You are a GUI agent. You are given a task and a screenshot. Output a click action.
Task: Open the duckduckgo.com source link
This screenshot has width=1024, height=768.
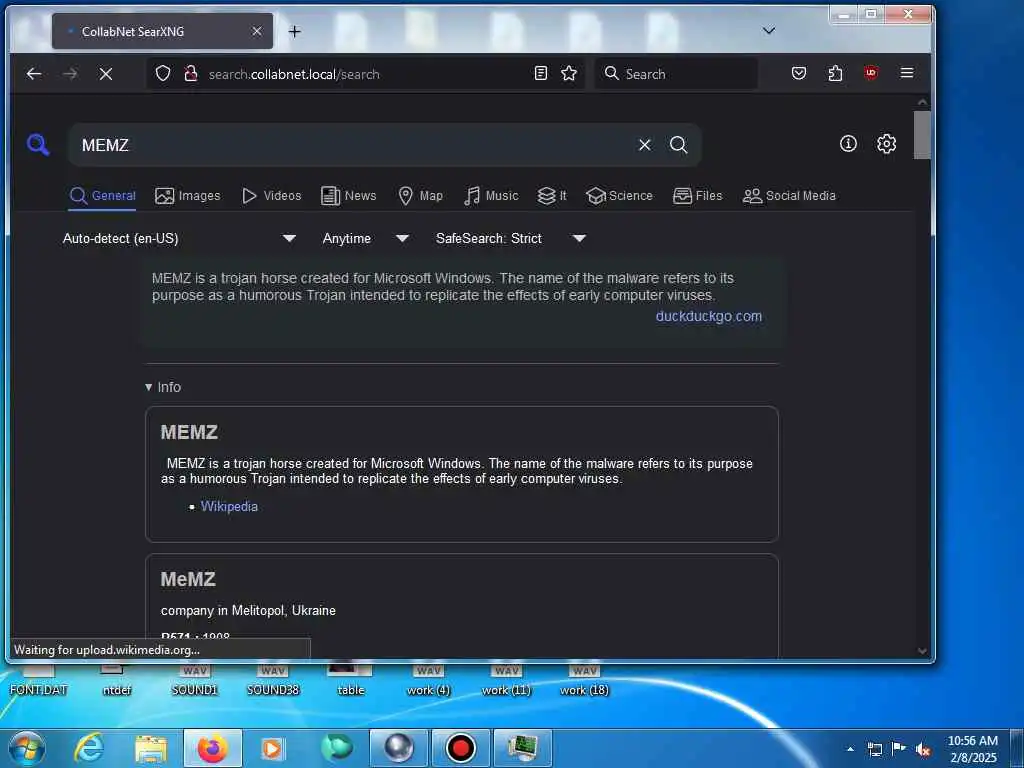[x=709, y=316]
